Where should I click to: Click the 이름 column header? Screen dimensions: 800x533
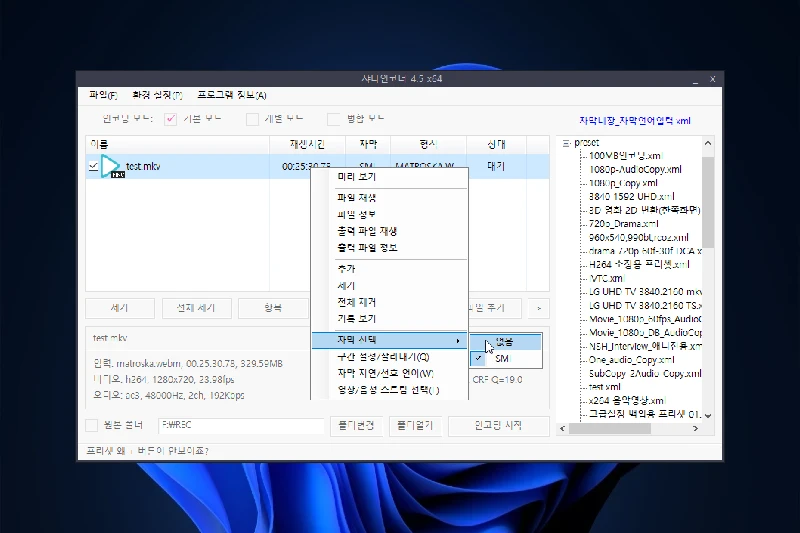[178, 144]
